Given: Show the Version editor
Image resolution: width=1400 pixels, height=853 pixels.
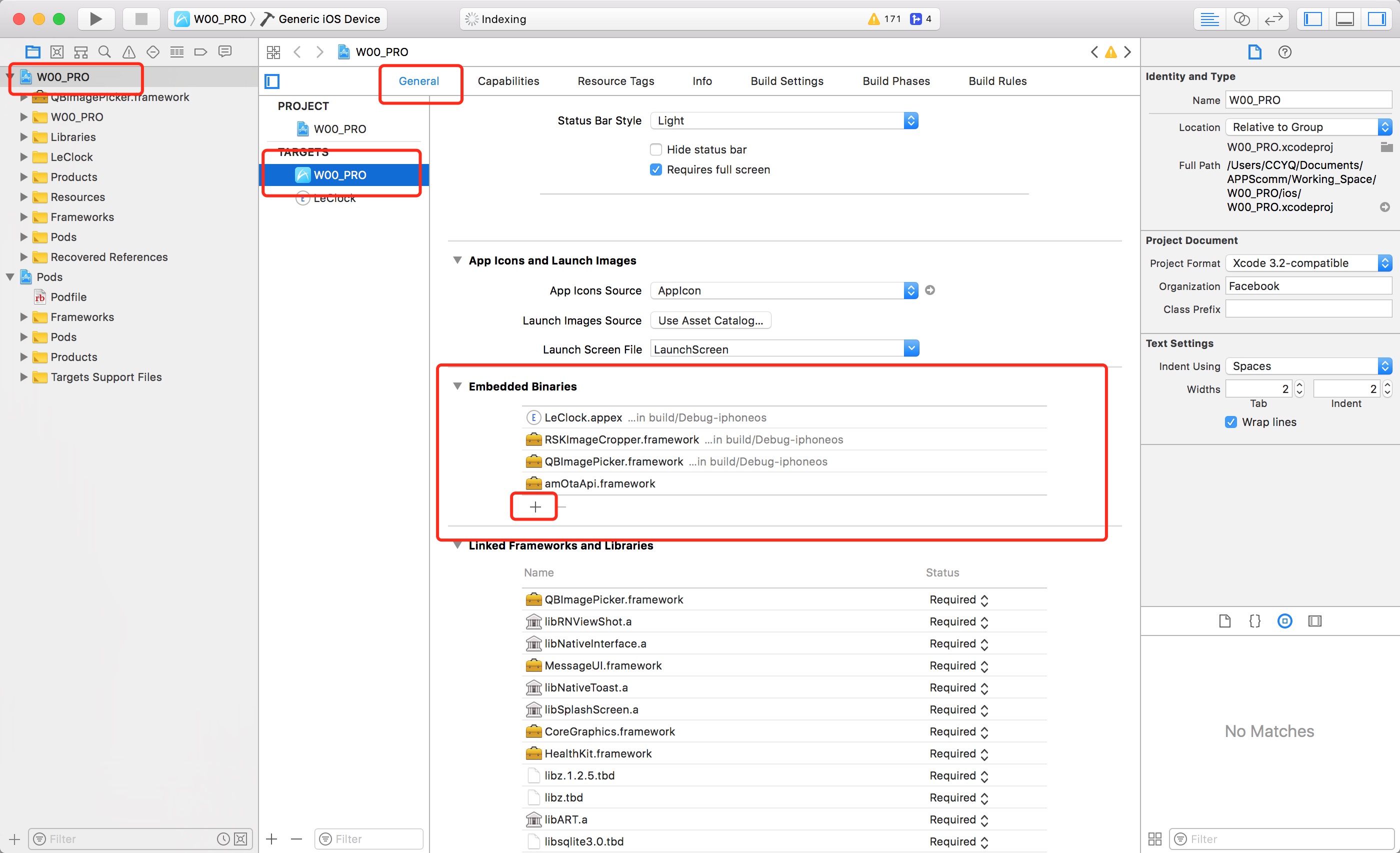Looking at the screenshot, I should coord(1273,19).
